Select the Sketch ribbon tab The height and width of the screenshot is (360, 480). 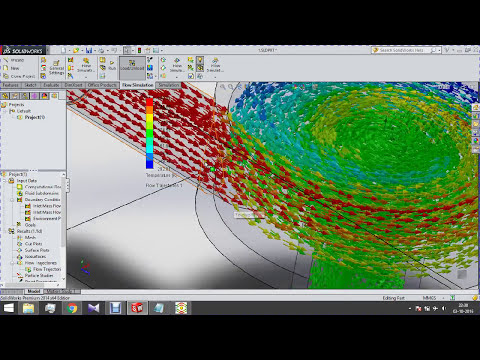(30, 85)
